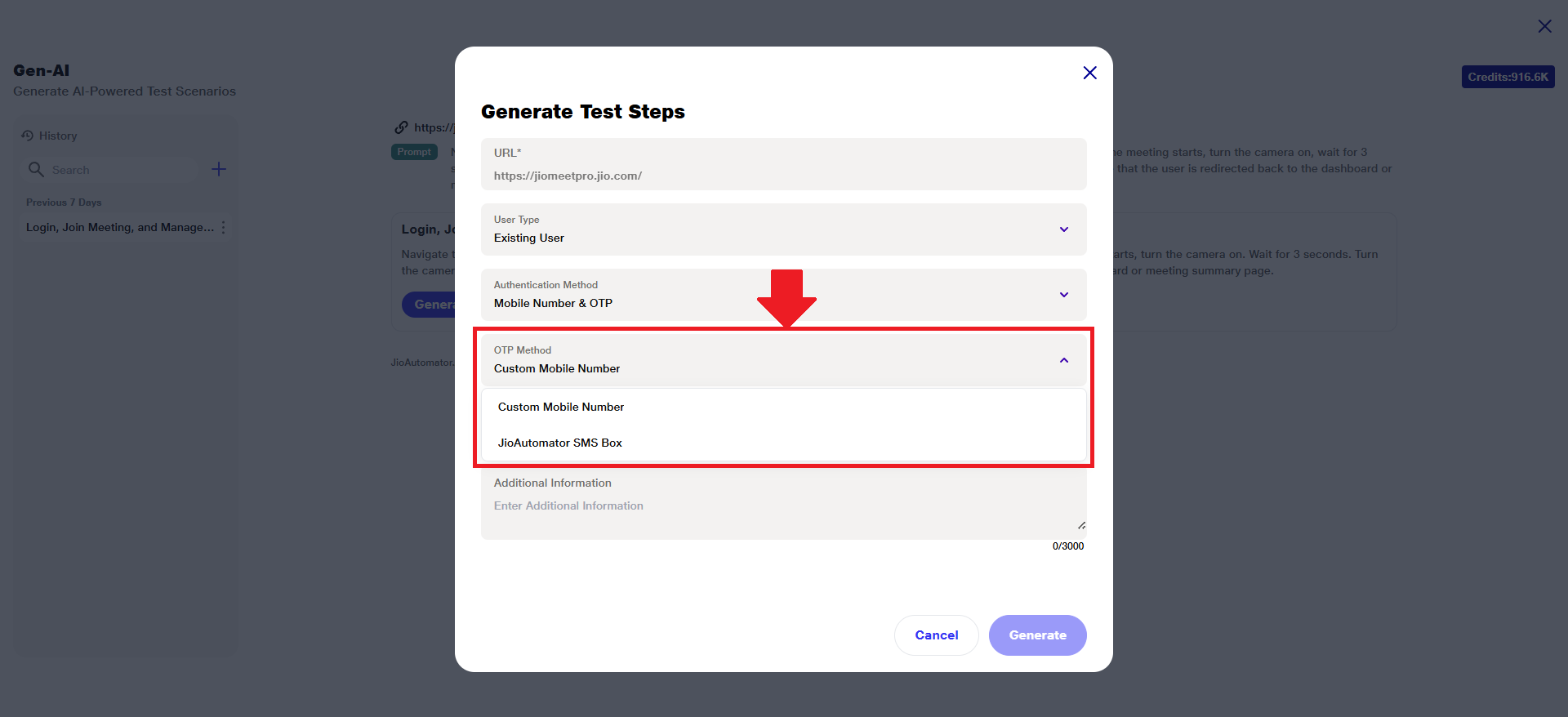Close the Gen-AI panel with top-right X
Image resolution: width=1568 pixels, height=717 pixels.
[1544, 26]
